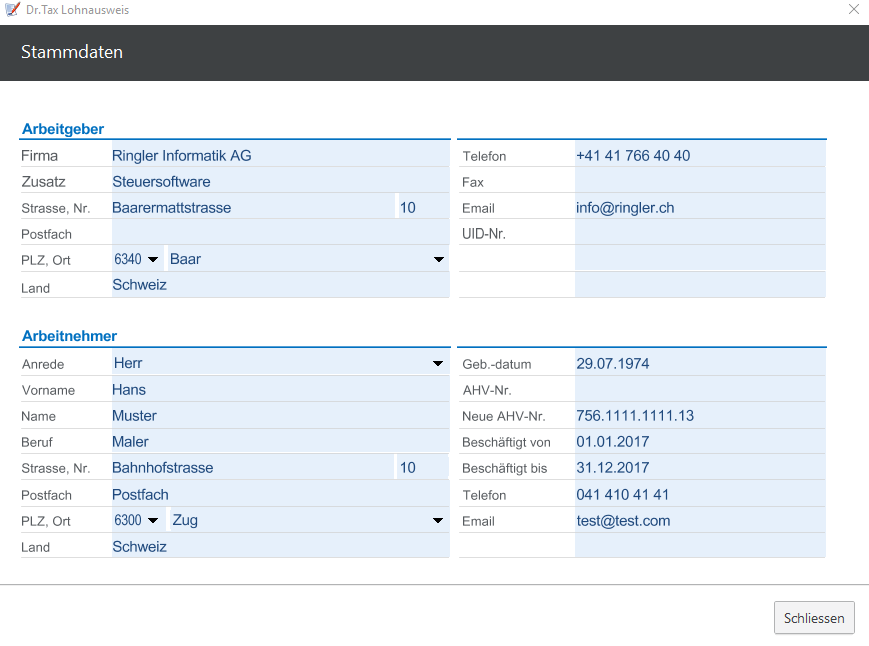Click the employer Telefon field +41 41 766 40 40
The width and height of the screenshot is (869, 646).
(x=700, y=156)
